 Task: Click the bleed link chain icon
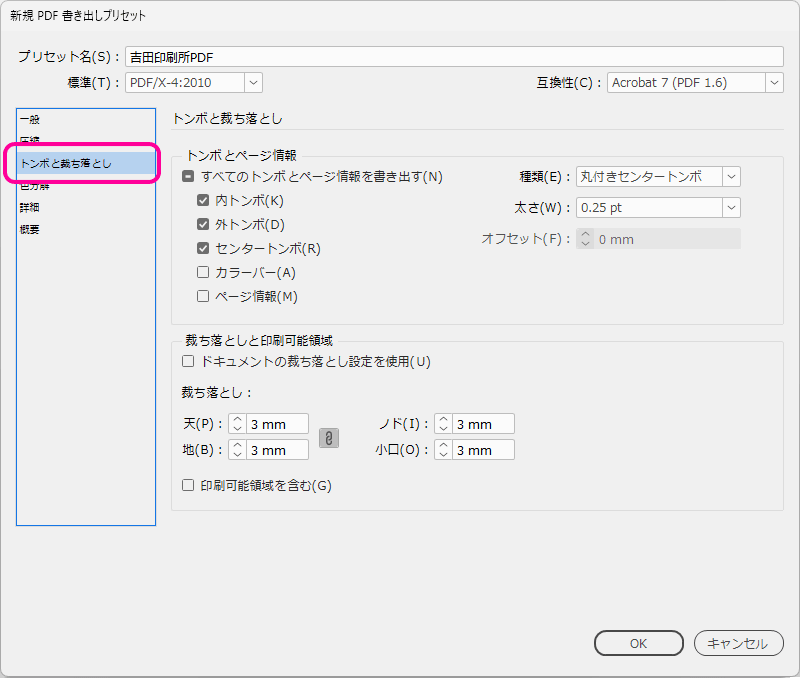point(329,438)
